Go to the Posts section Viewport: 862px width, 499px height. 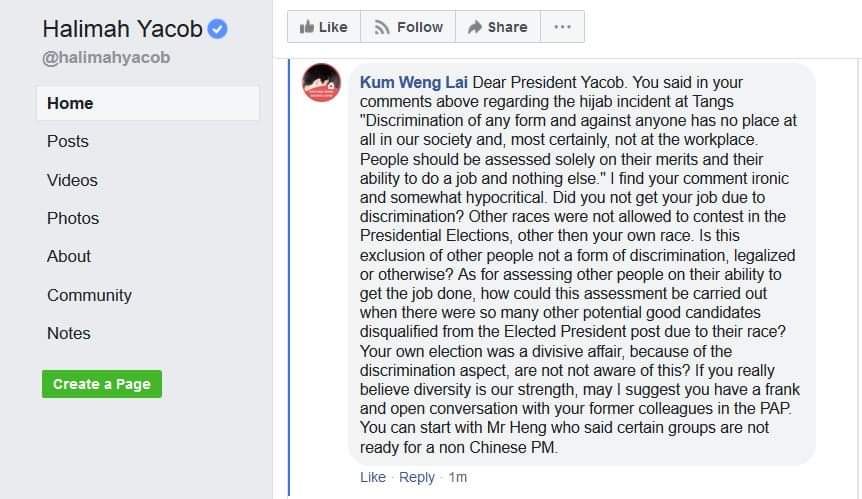pyautogui.click(x=68, y=141)
